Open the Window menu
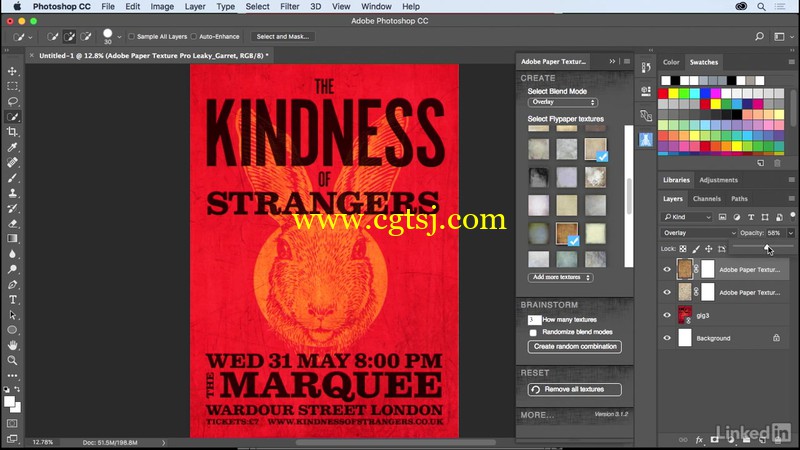The width and height of the screenshot is (800, 450). tap(376, 7)
